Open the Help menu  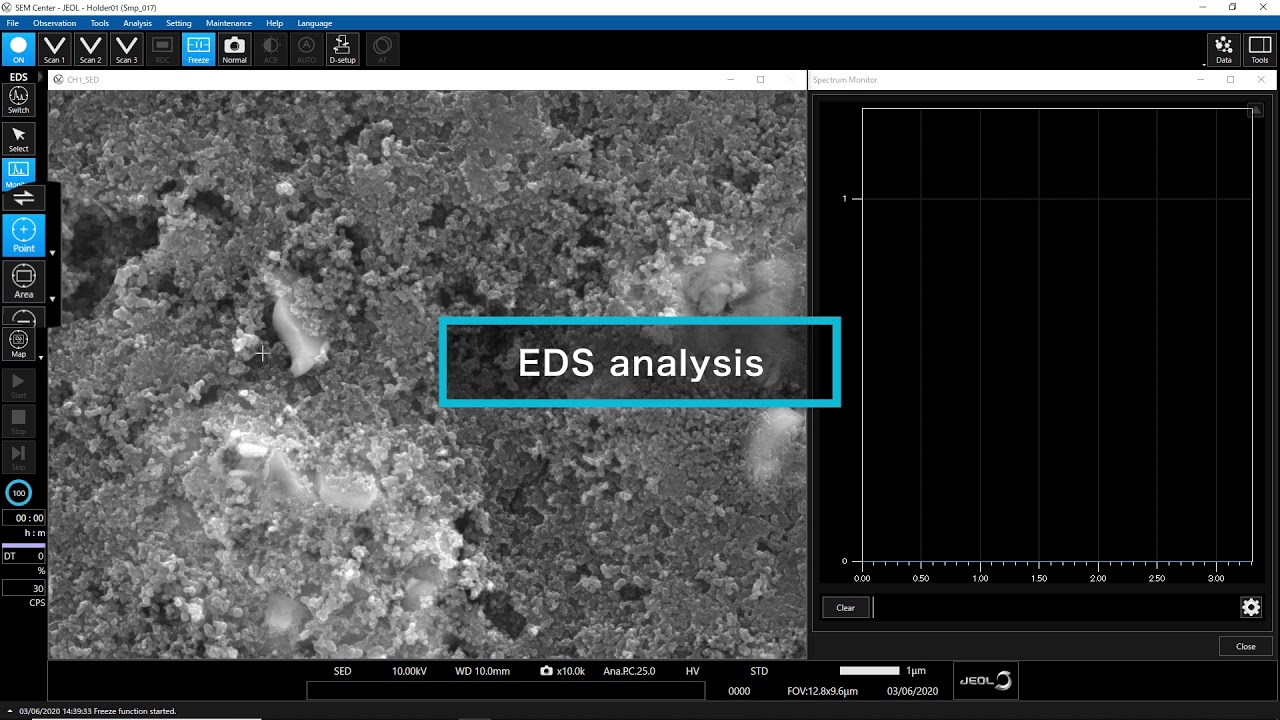pos(274,23)
